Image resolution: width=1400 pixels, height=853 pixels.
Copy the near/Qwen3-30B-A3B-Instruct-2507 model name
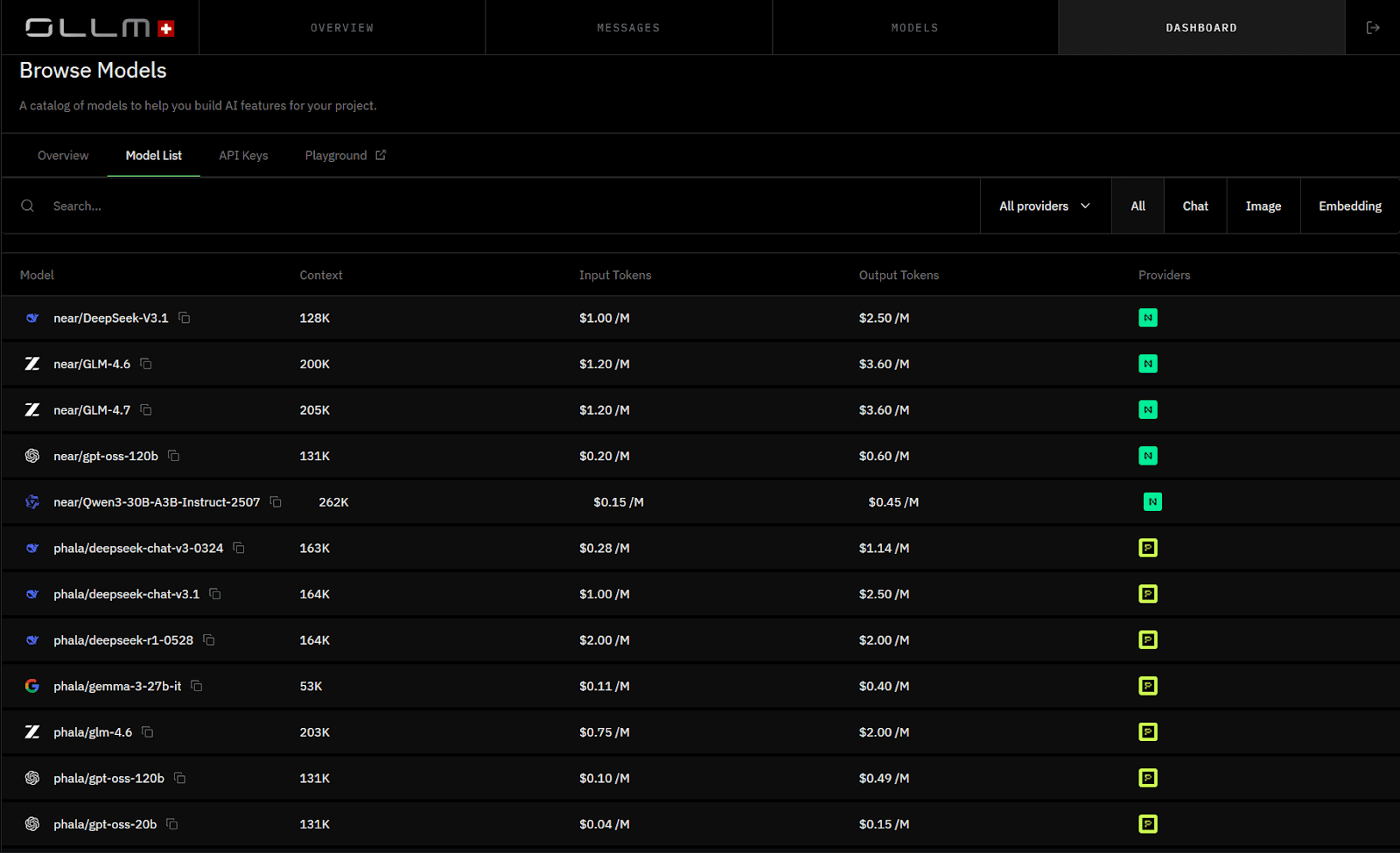click(x=276, y=502)
